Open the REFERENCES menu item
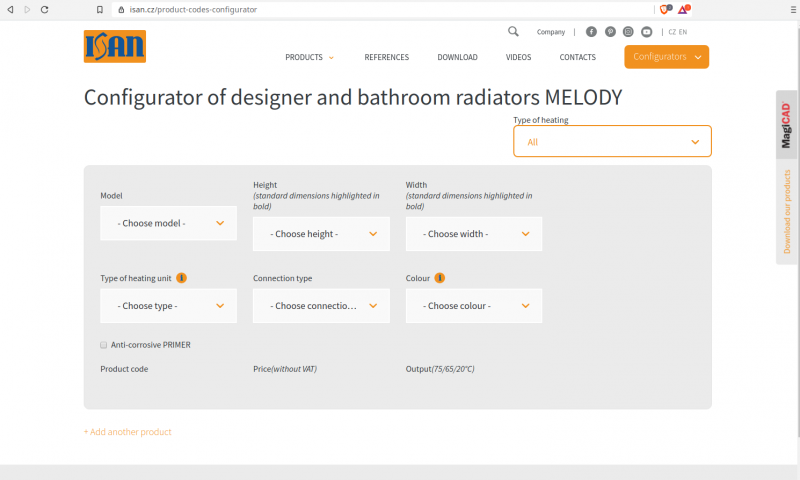This screenshot has width=800, height=480. [x=387, y=57]
